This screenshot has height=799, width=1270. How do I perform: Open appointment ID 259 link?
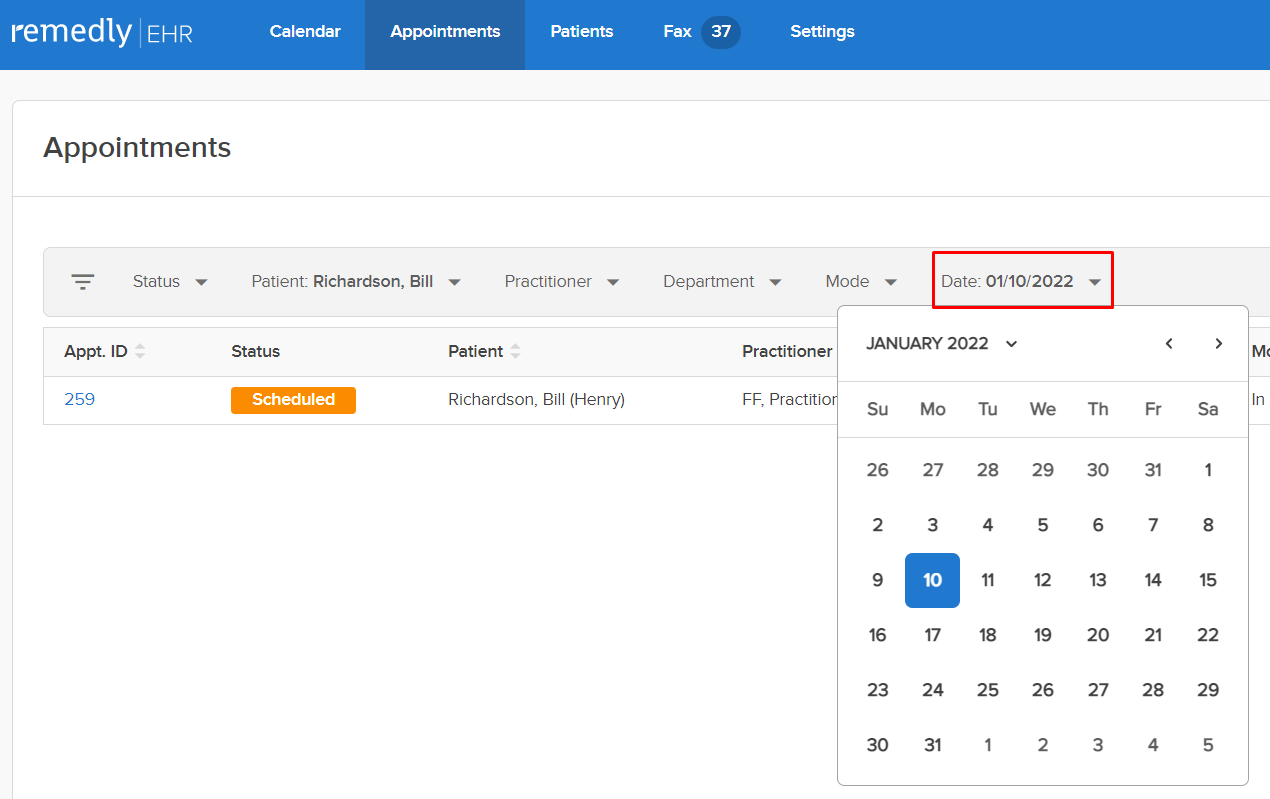click(79, 399)
